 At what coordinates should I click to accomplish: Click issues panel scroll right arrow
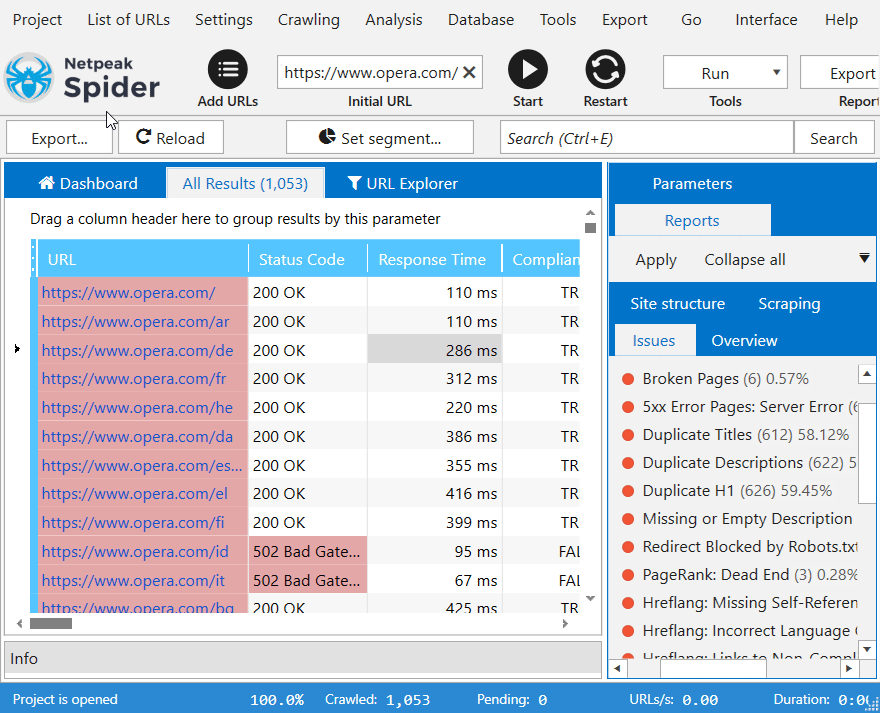pos(849,668)
